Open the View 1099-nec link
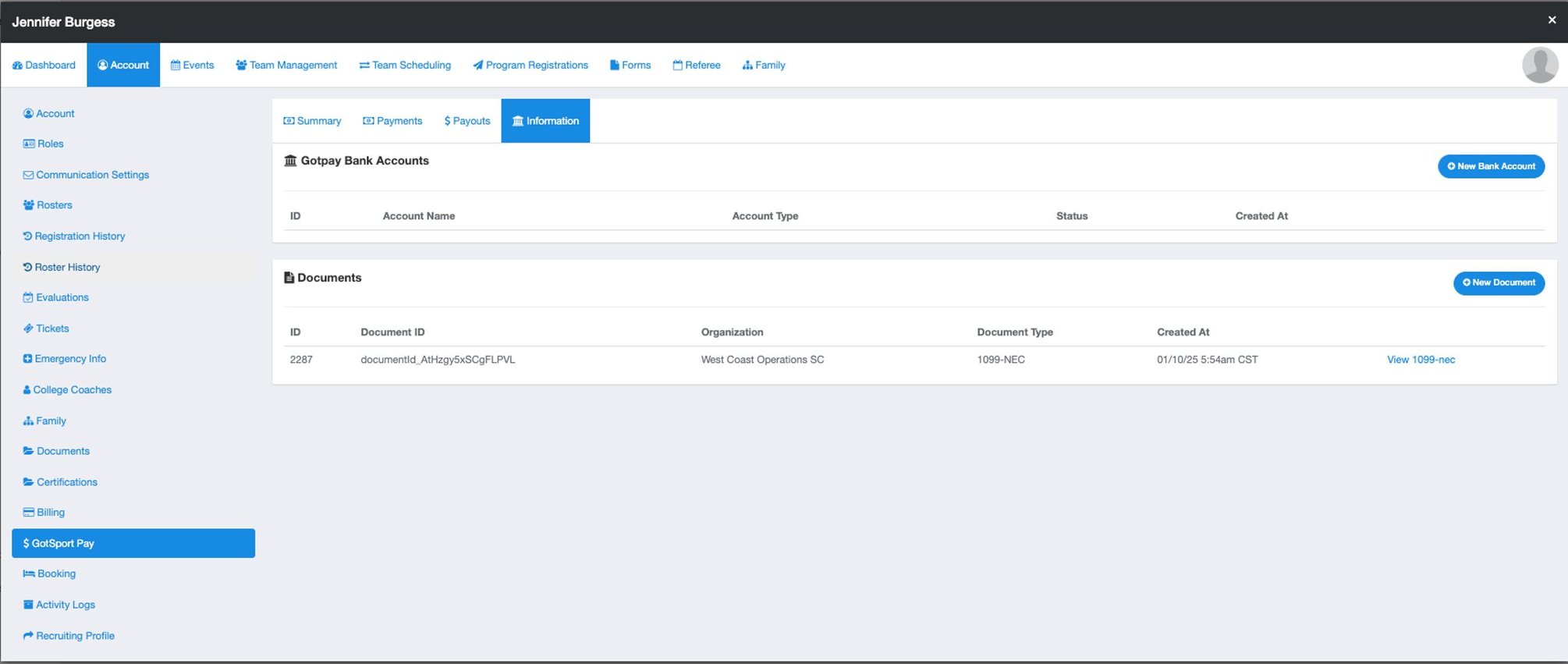The height and width of the screenshot is (664, 1568). [x=1421, y=360]
